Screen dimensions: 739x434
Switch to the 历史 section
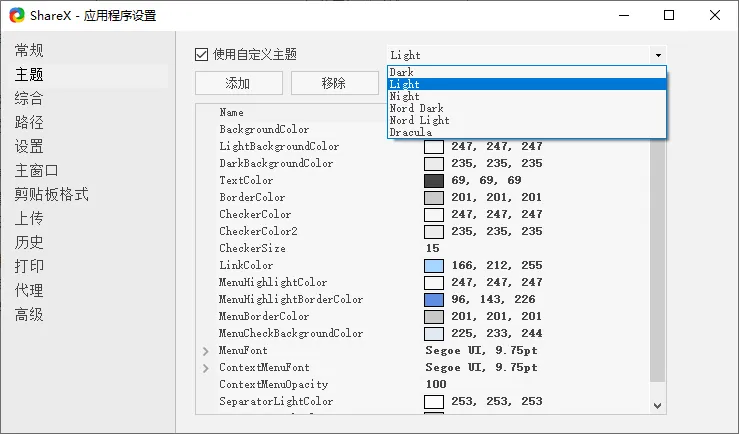tap(29, 242)
